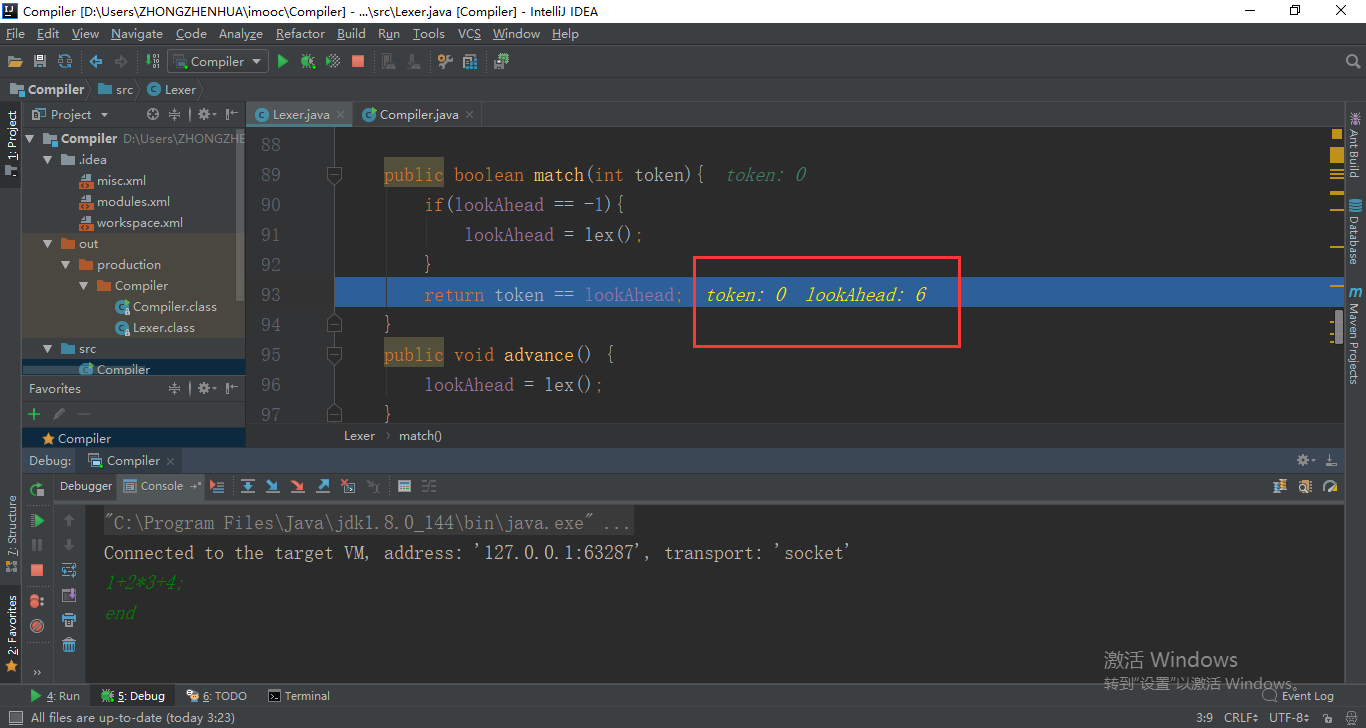The width and height of the screenshot is (1366, 728).
Task: Open the 4: Run tool window
Action: click(54, 696)
